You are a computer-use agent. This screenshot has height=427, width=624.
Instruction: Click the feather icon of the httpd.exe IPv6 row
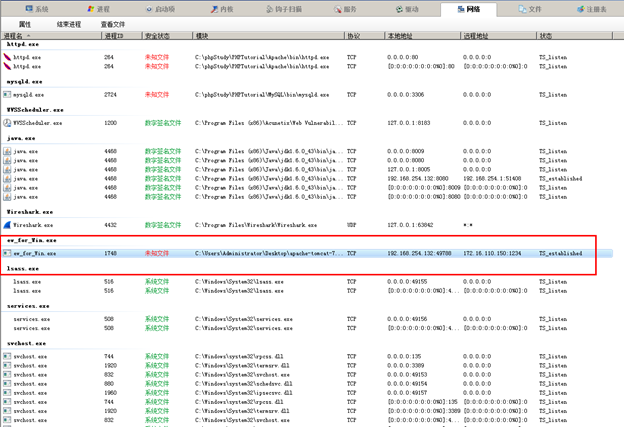(7, 66)
